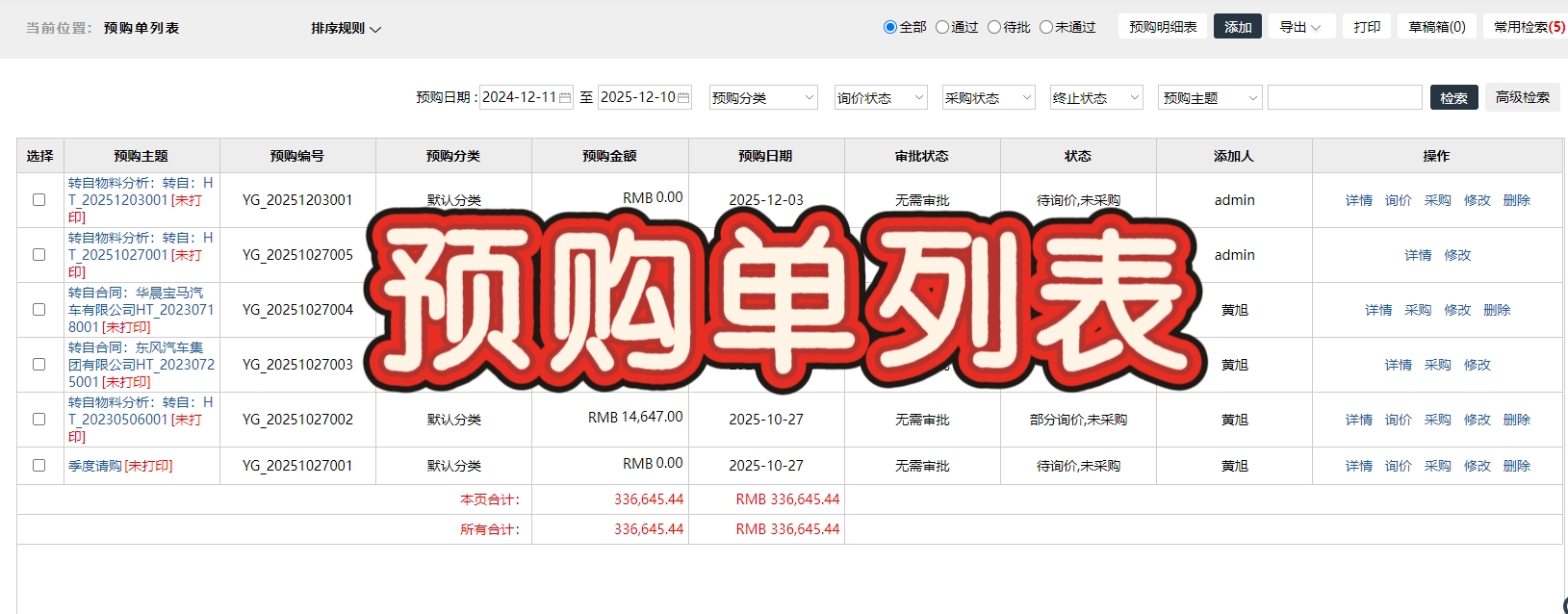Image resolution: width=1568 pixels, height=614 pixels.
Task: Click the 打印 print button
Action: click(1367, 27)
